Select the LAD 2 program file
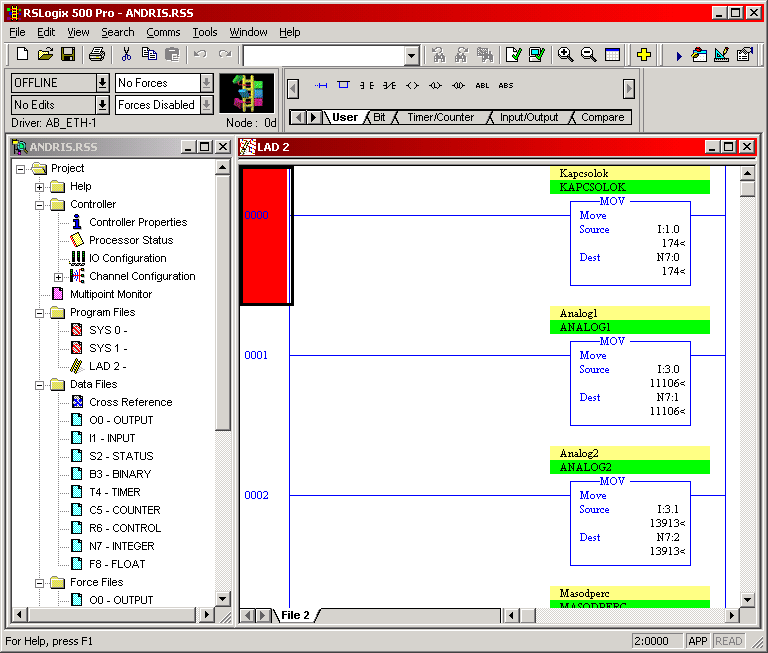Viewport: 768px width, 653px height. (x=107, y=366)
